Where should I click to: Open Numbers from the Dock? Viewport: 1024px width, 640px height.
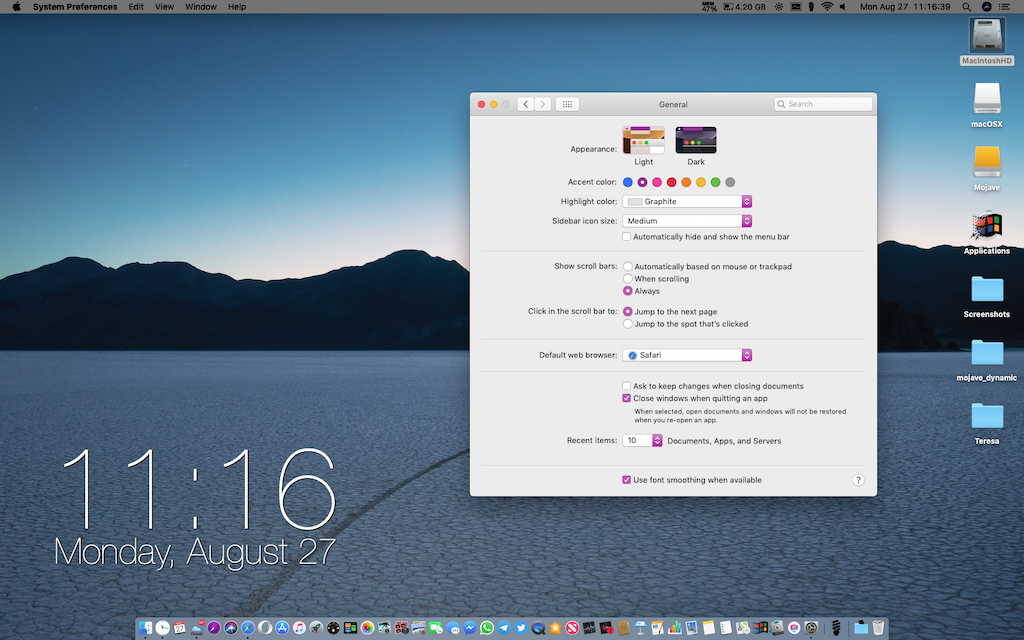coord(675,628)
